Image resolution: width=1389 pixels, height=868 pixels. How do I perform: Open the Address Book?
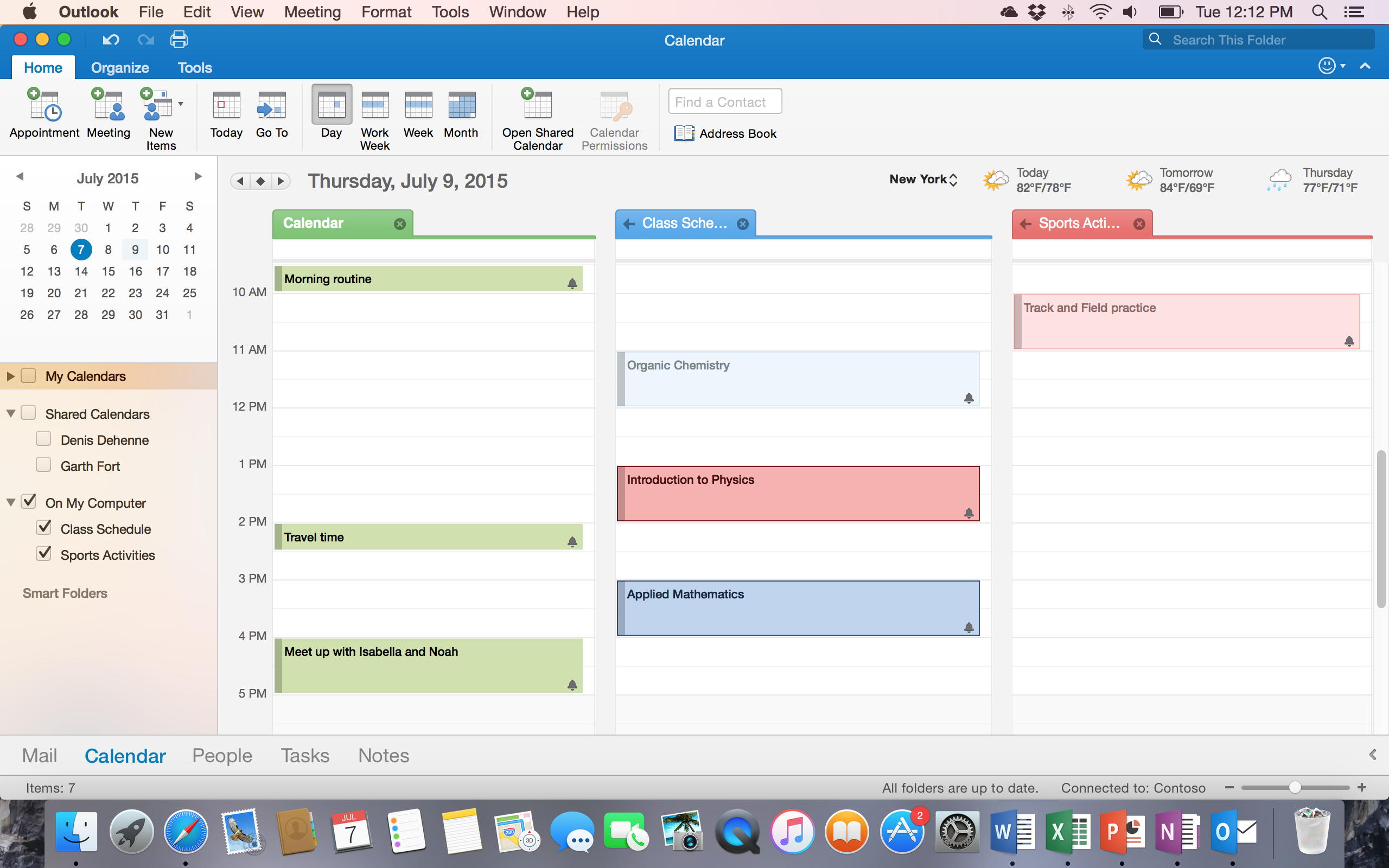coord(725,133)
